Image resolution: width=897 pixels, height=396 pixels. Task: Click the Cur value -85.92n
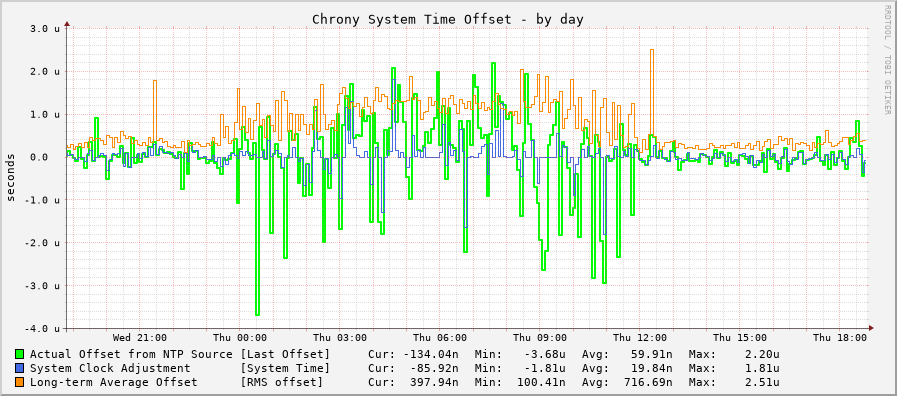434,368
